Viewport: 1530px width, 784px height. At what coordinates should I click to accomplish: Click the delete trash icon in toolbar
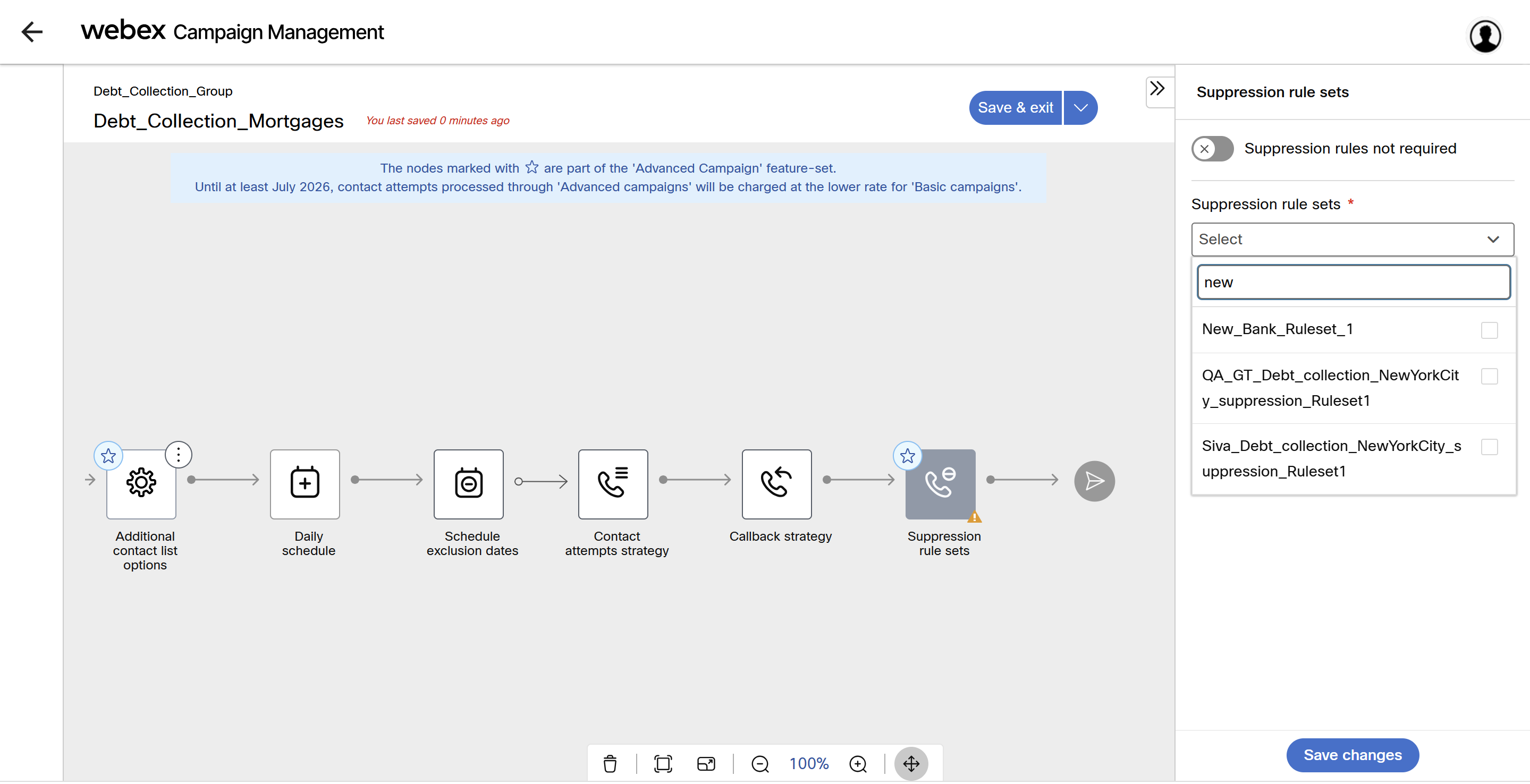[x=610, y=763]
